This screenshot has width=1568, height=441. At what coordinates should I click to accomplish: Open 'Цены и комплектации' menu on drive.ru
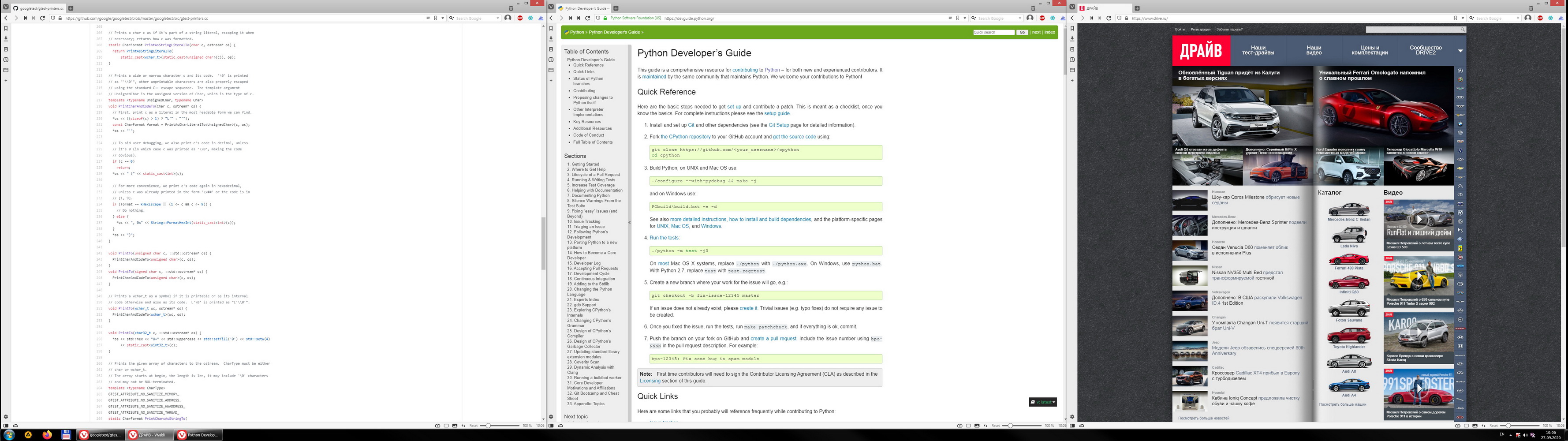coord(1370,51)
